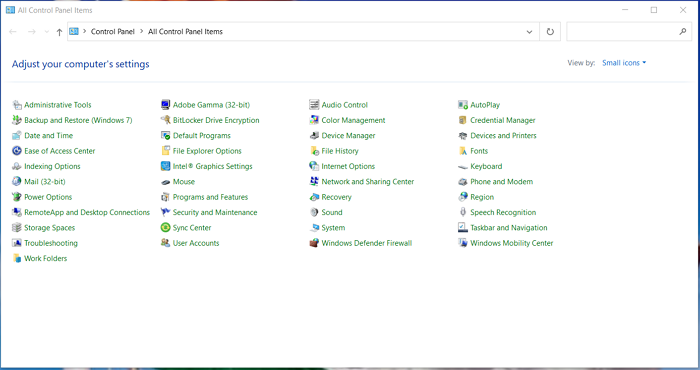Click the Control Panel icon in address bar

pos(74,32)
